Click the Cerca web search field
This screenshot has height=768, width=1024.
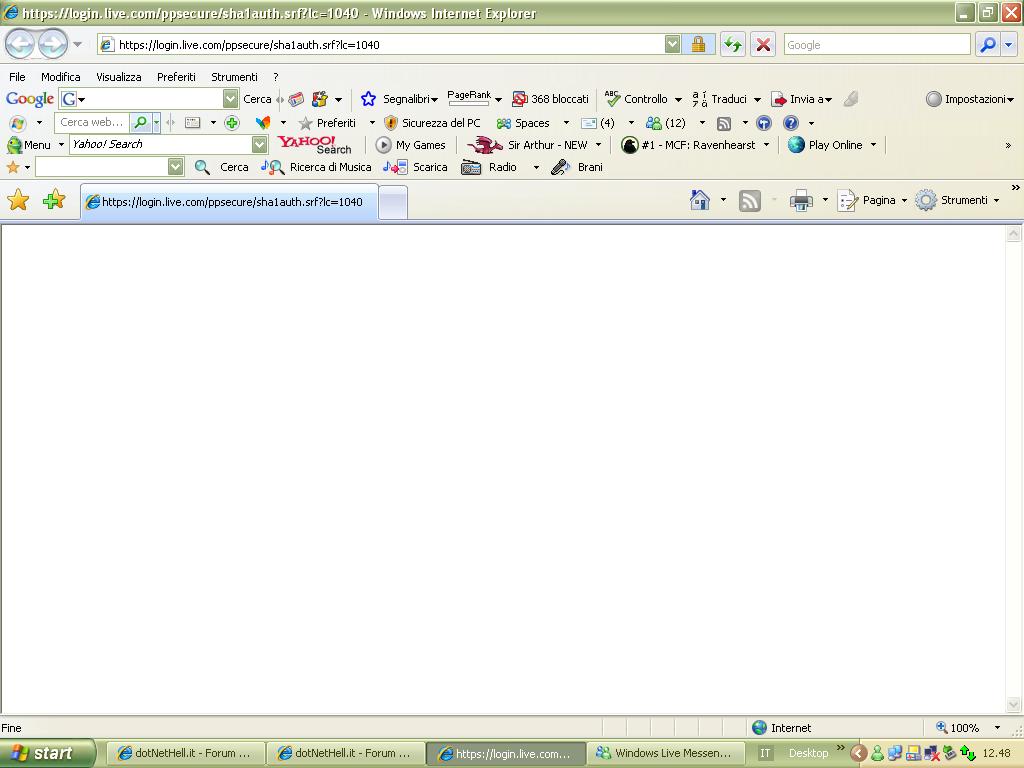click(93, 122)
